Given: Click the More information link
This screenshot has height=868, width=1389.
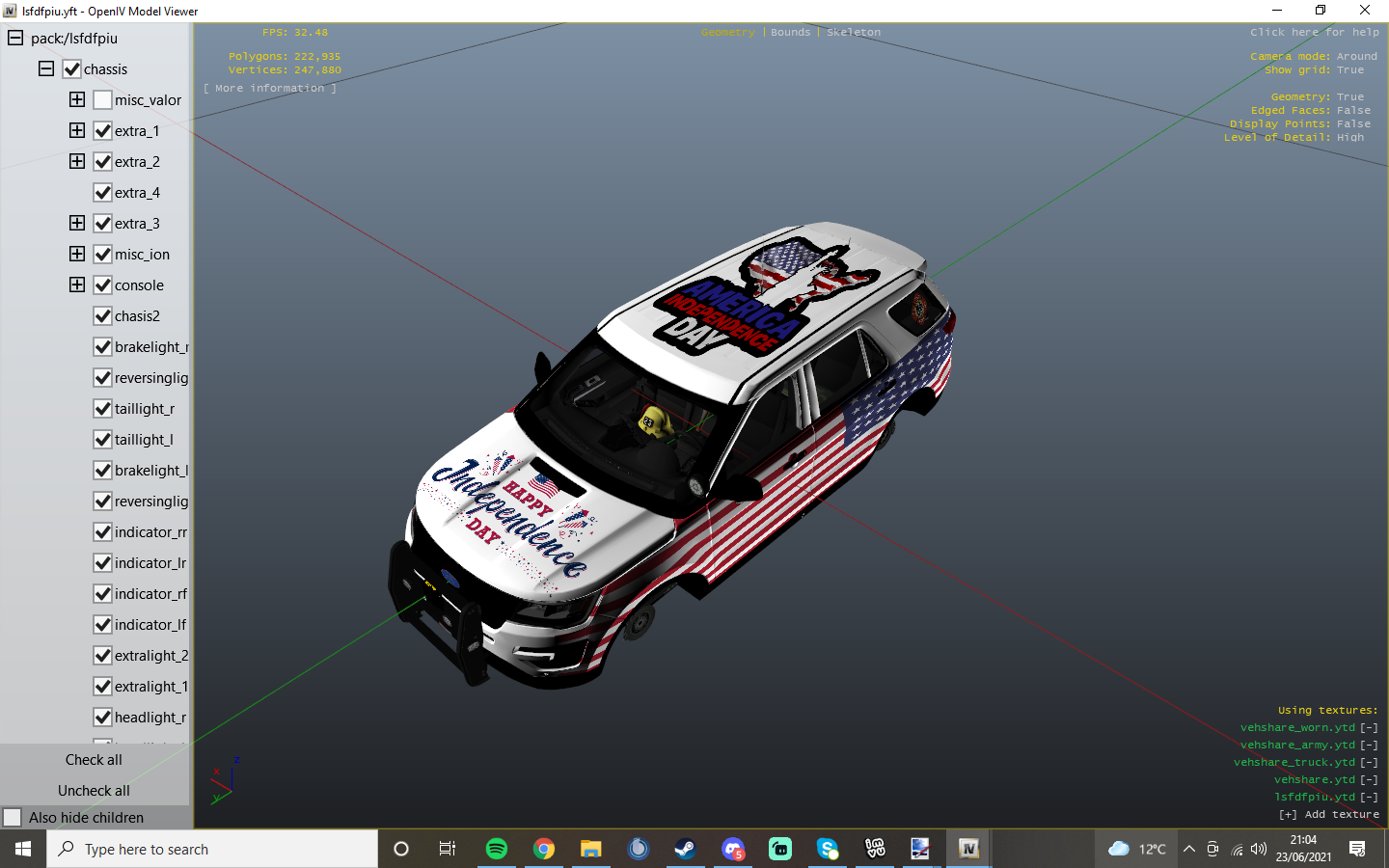Looking at the screenshot, I should pyautogui.click(x=270, y=89).
